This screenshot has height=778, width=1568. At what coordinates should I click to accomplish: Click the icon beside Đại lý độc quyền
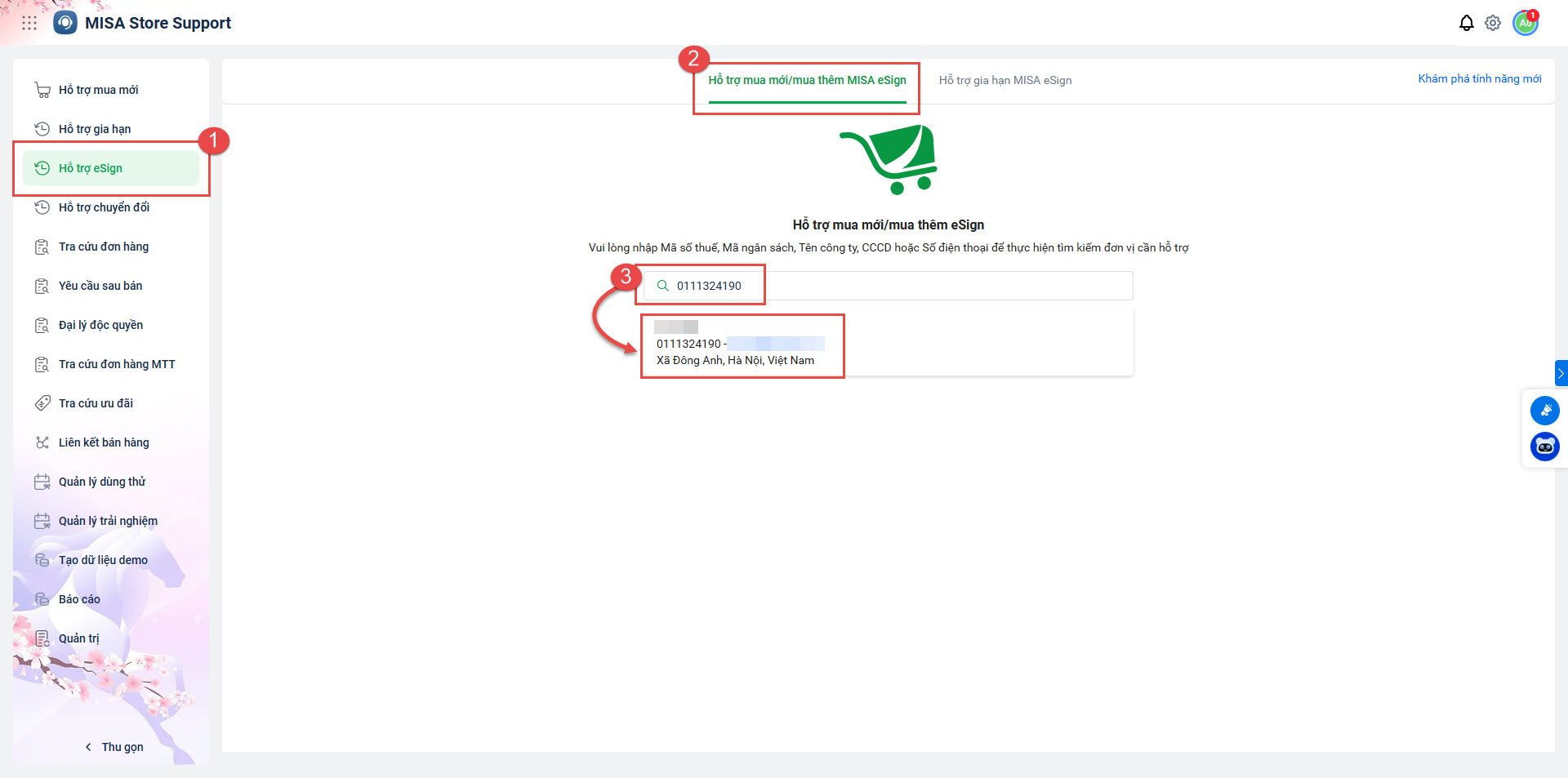42,325
